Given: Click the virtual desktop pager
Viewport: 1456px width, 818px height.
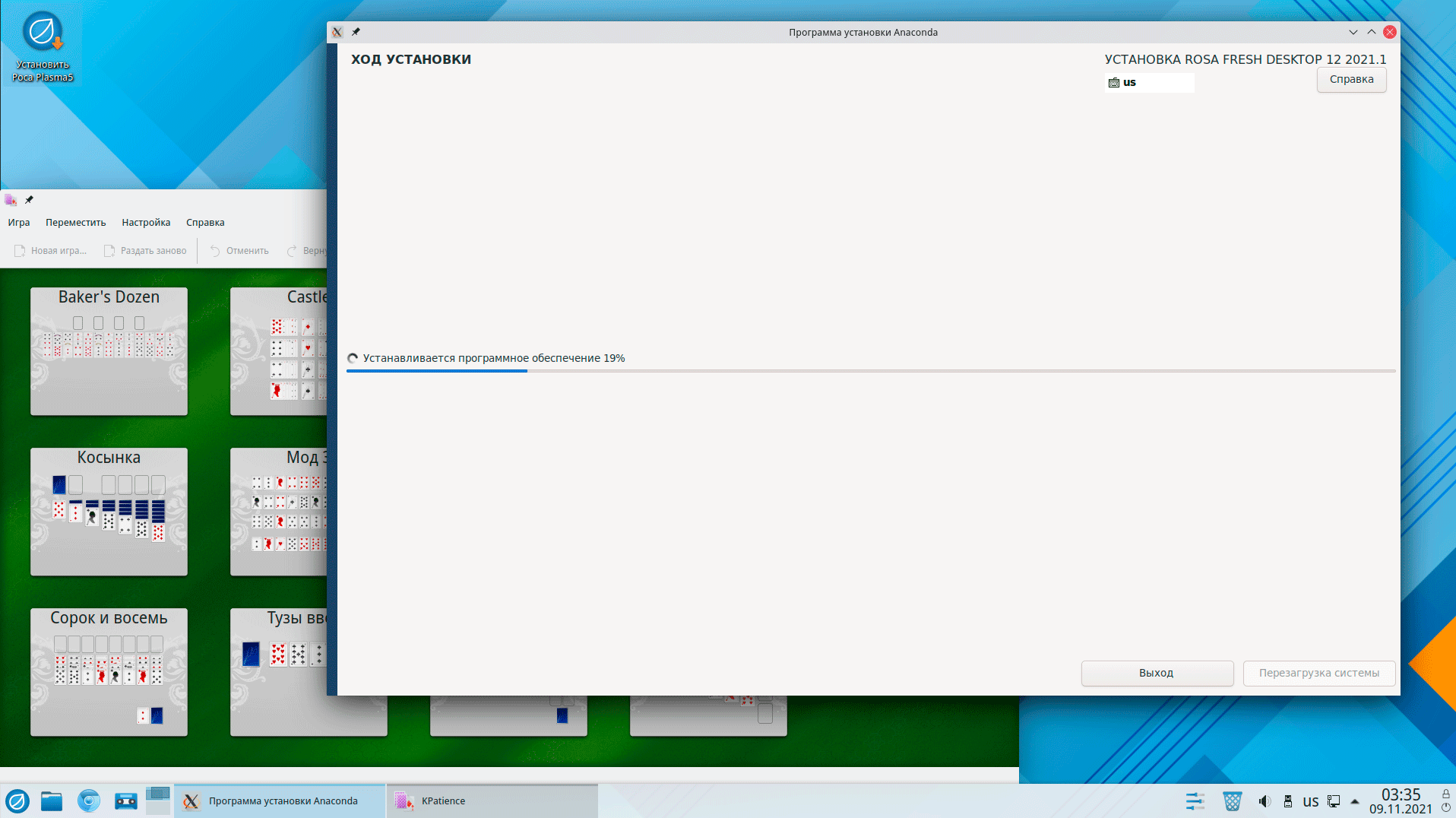Looking at the screenshot, I should pos(157,801).
